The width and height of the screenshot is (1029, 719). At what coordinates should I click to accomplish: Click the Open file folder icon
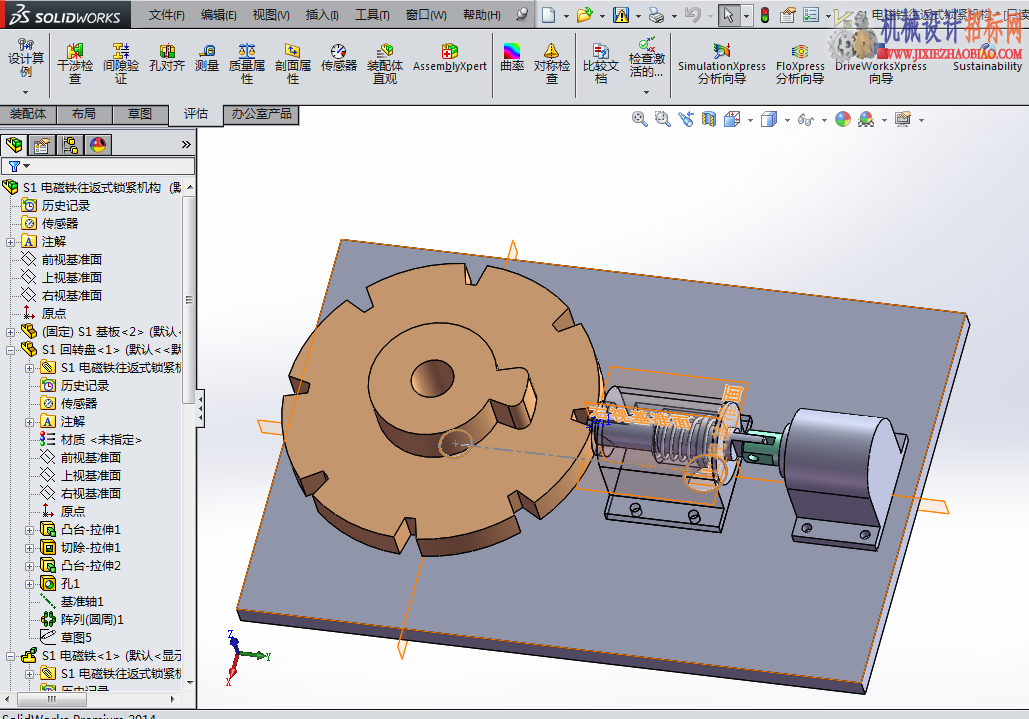click(x=584, y=14)
